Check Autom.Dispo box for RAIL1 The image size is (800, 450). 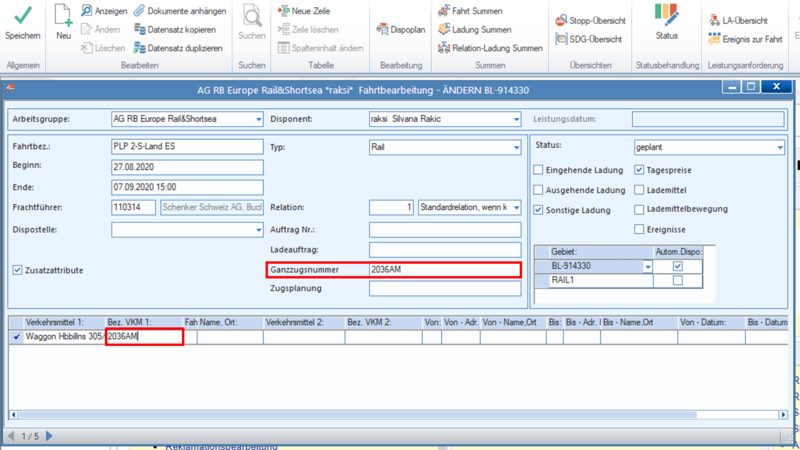pyautogui.click(x=678, y=280)
